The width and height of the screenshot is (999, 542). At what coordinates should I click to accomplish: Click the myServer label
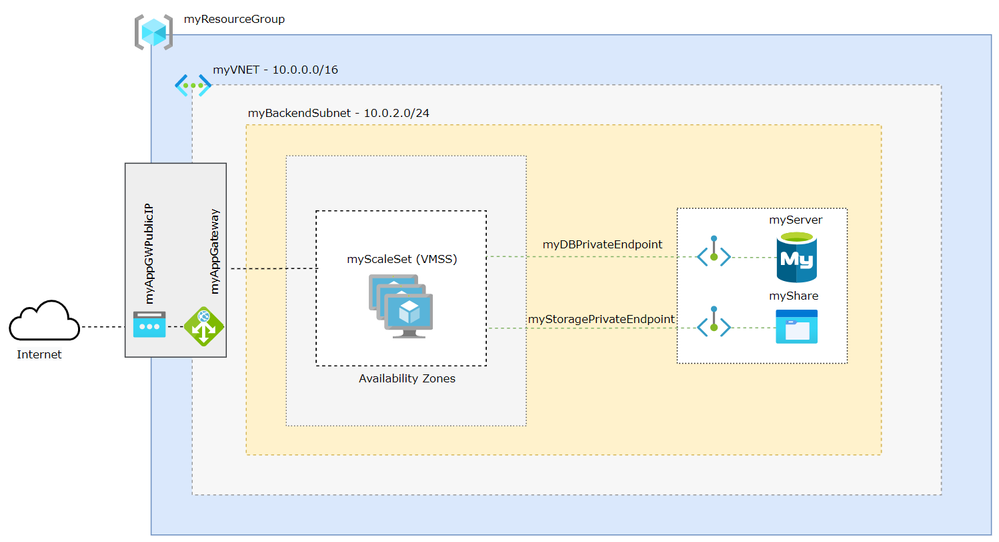(796, 220)
